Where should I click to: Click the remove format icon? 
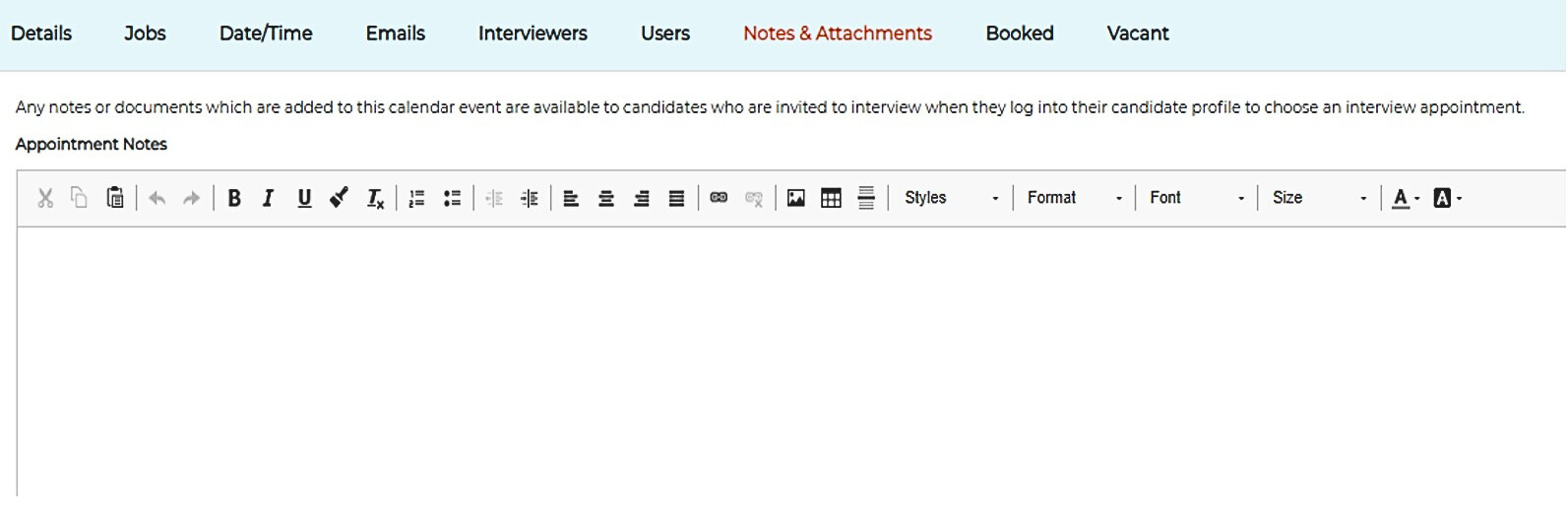[x=375, y=198]
